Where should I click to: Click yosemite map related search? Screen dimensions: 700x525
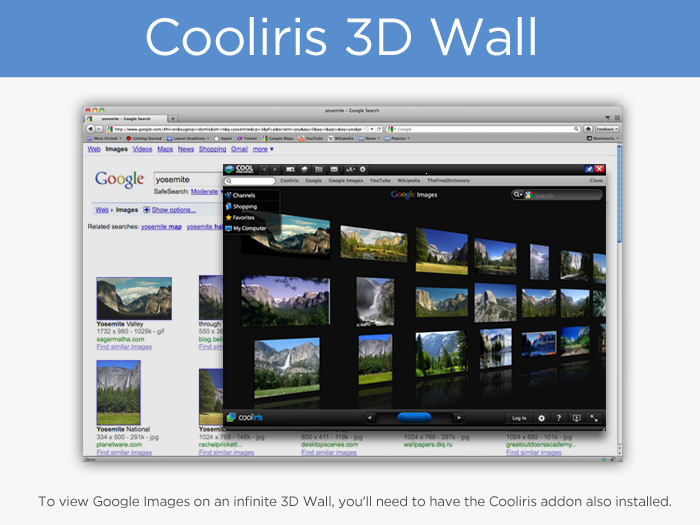(161, 227)
